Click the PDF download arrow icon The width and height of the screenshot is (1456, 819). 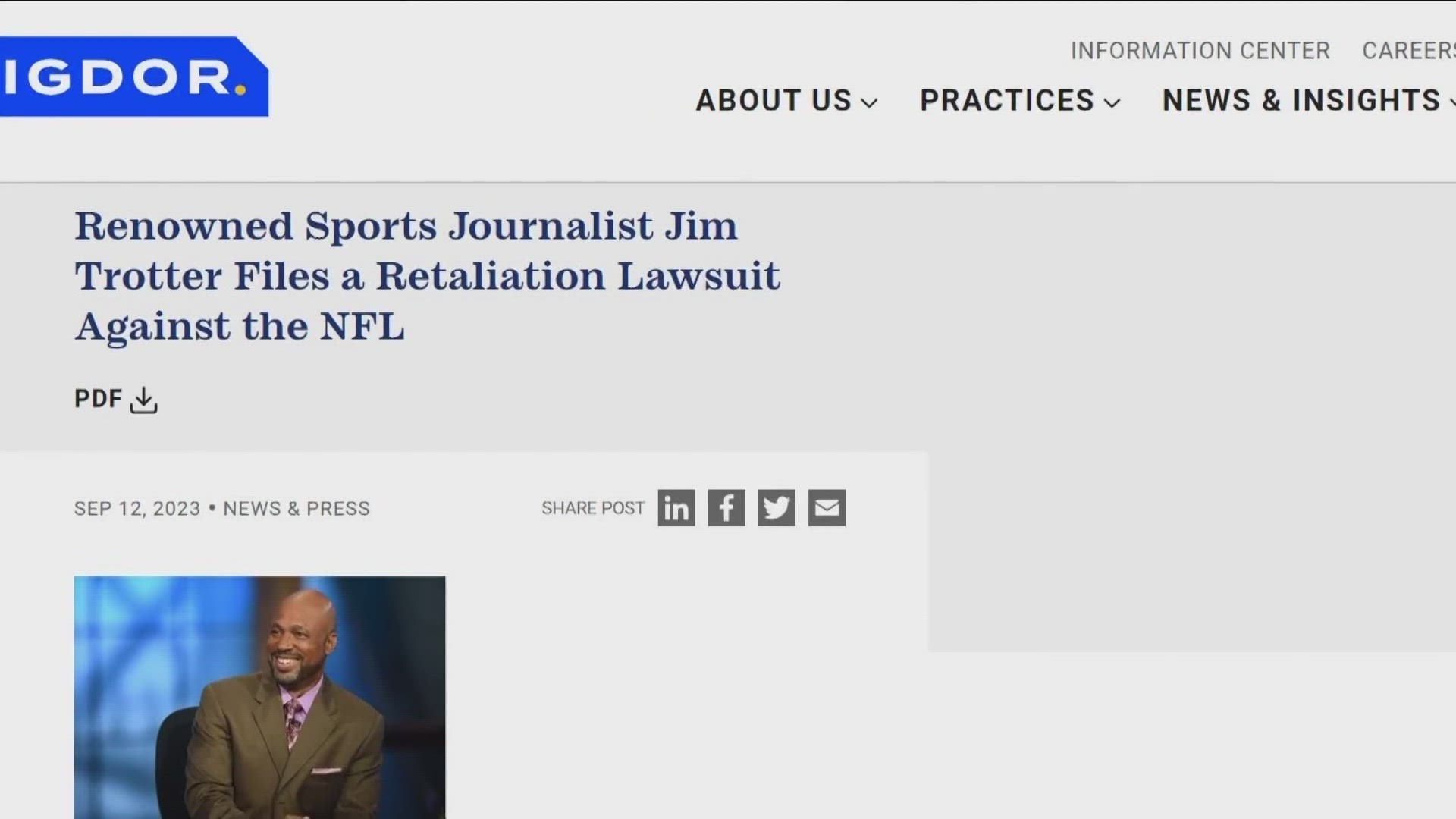click(x=143, y=400)
